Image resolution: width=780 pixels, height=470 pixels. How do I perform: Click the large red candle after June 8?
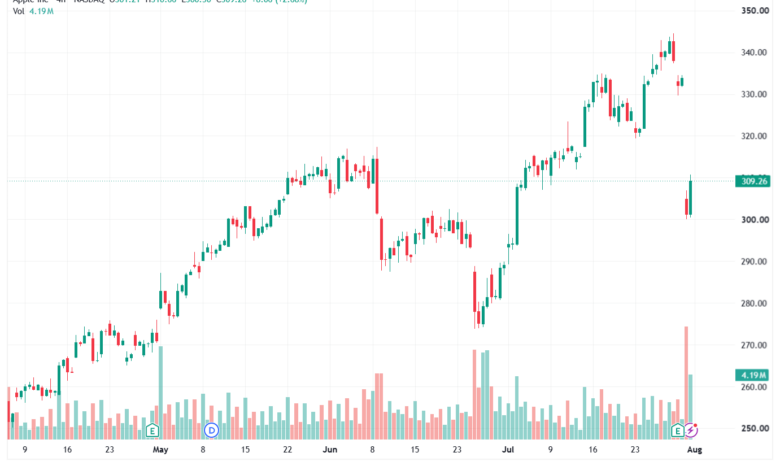377,186
